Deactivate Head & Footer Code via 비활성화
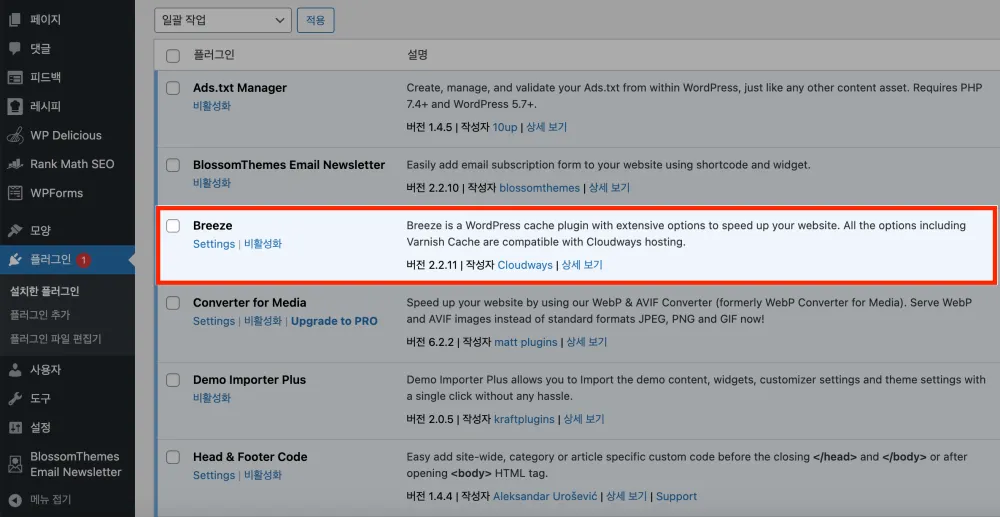This screenshot has width=1000, height=517. (x=263, y=475)
